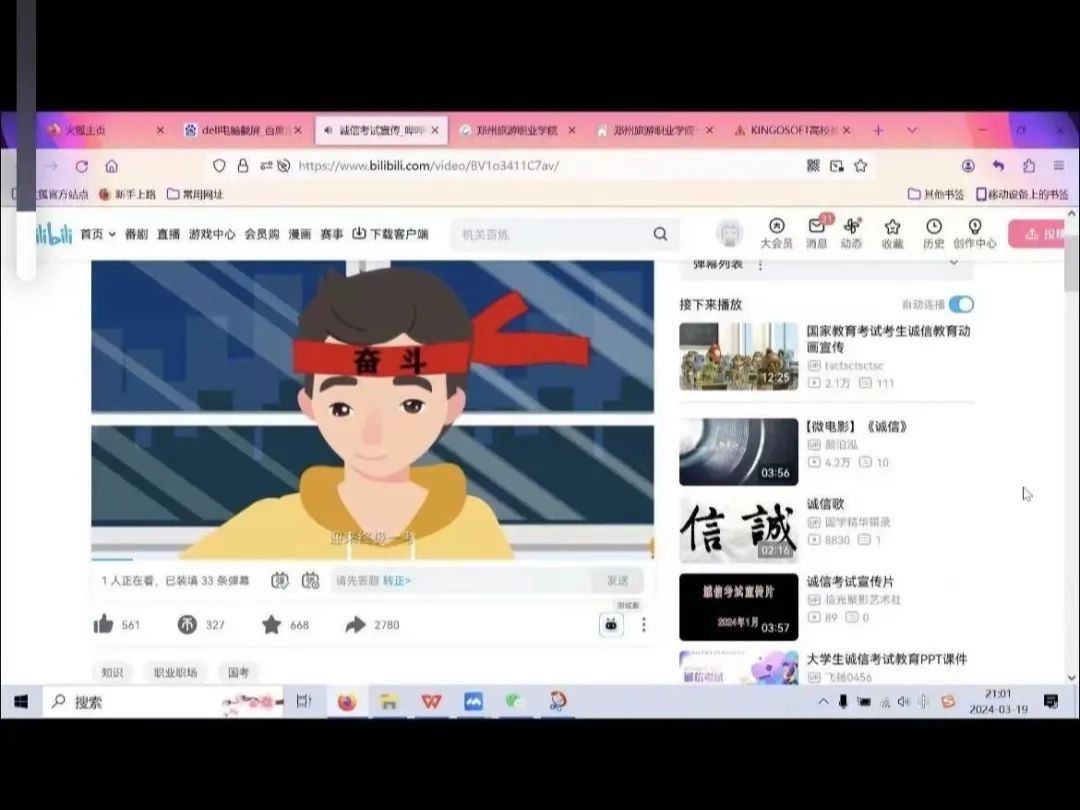1080x810 pixels.
Task: Open the AI assistant icon beside share
Action: 611,625
